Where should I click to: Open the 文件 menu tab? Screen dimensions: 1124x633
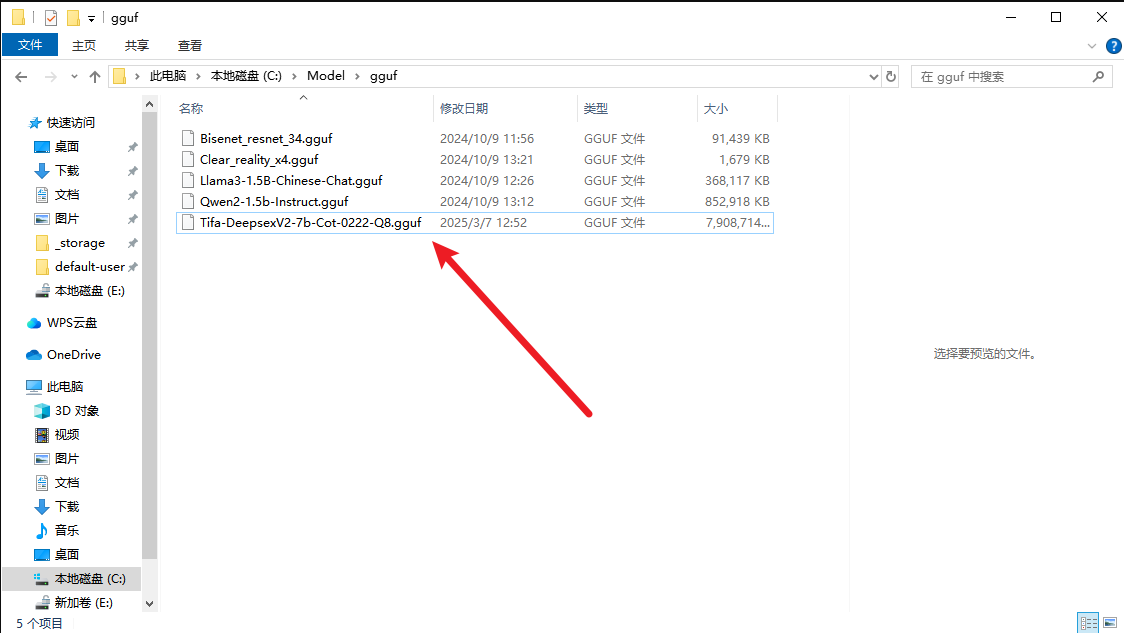[x=30, y=45]
